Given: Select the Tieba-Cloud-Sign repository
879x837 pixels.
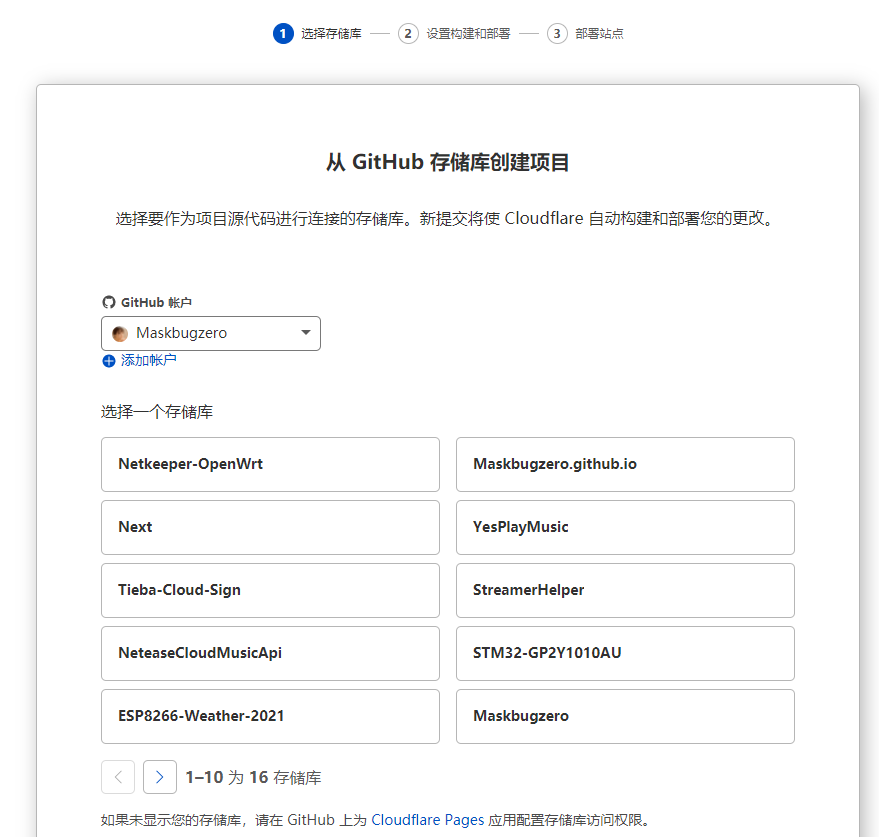Looking at the screenshot, I should (x=270, y=590).
